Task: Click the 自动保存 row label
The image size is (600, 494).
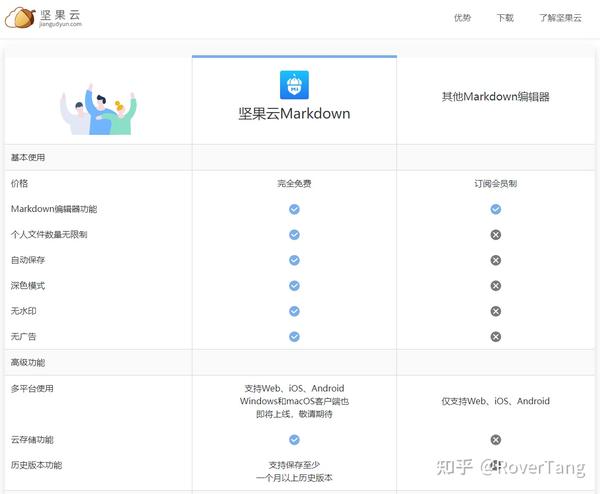Action: click(28, 260)
